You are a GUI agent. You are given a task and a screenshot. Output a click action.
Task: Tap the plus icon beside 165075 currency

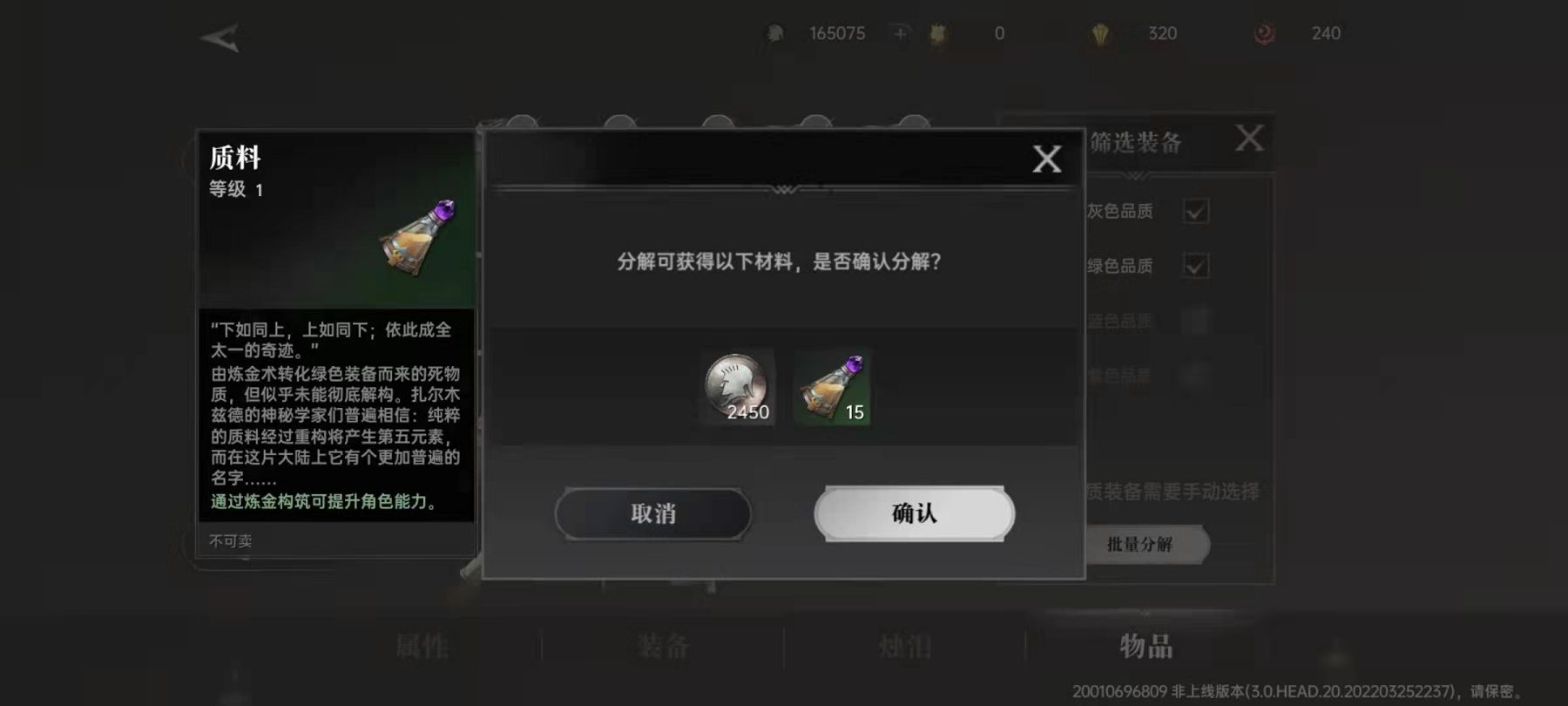tap(900, 34)
